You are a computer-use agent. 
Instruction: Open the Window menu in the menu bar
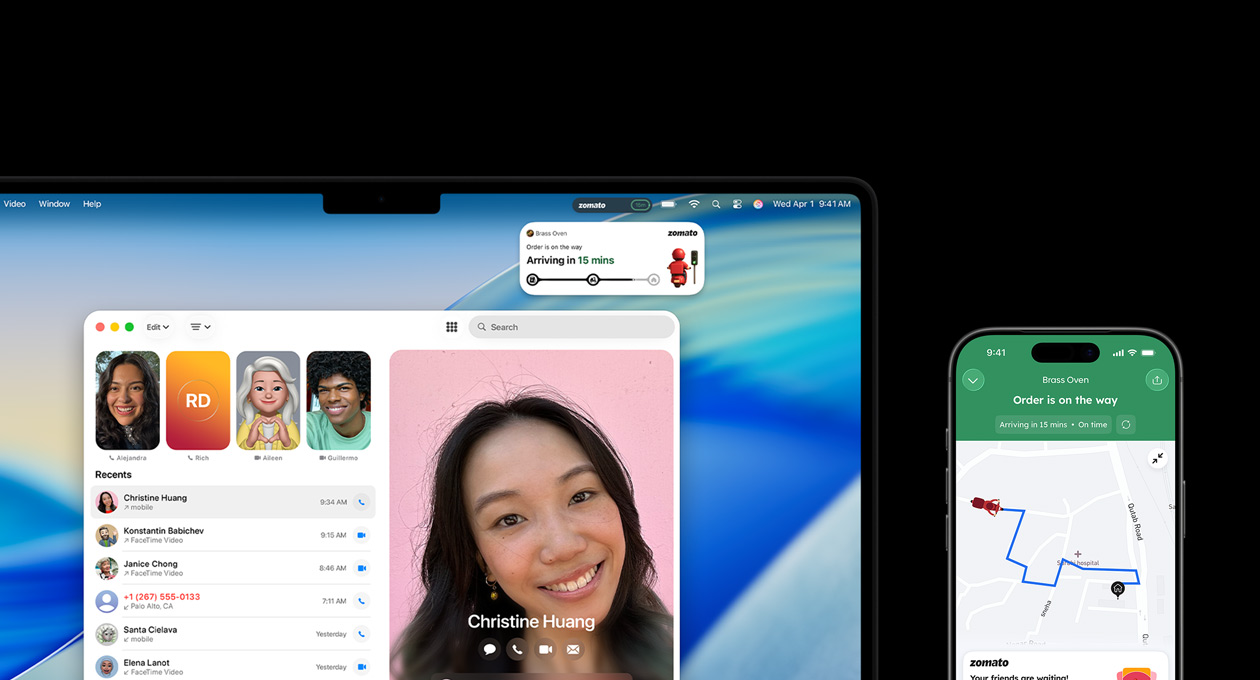pyautogui.click(x=54, y=204)
